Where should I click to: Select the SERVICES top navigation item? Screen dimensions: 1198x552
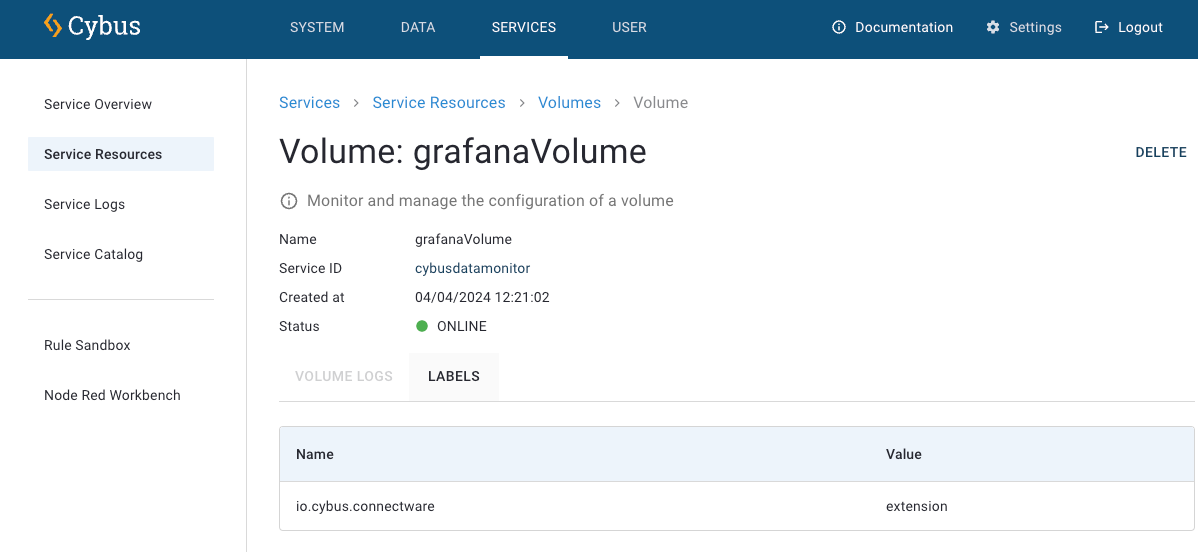click(524, 28)
